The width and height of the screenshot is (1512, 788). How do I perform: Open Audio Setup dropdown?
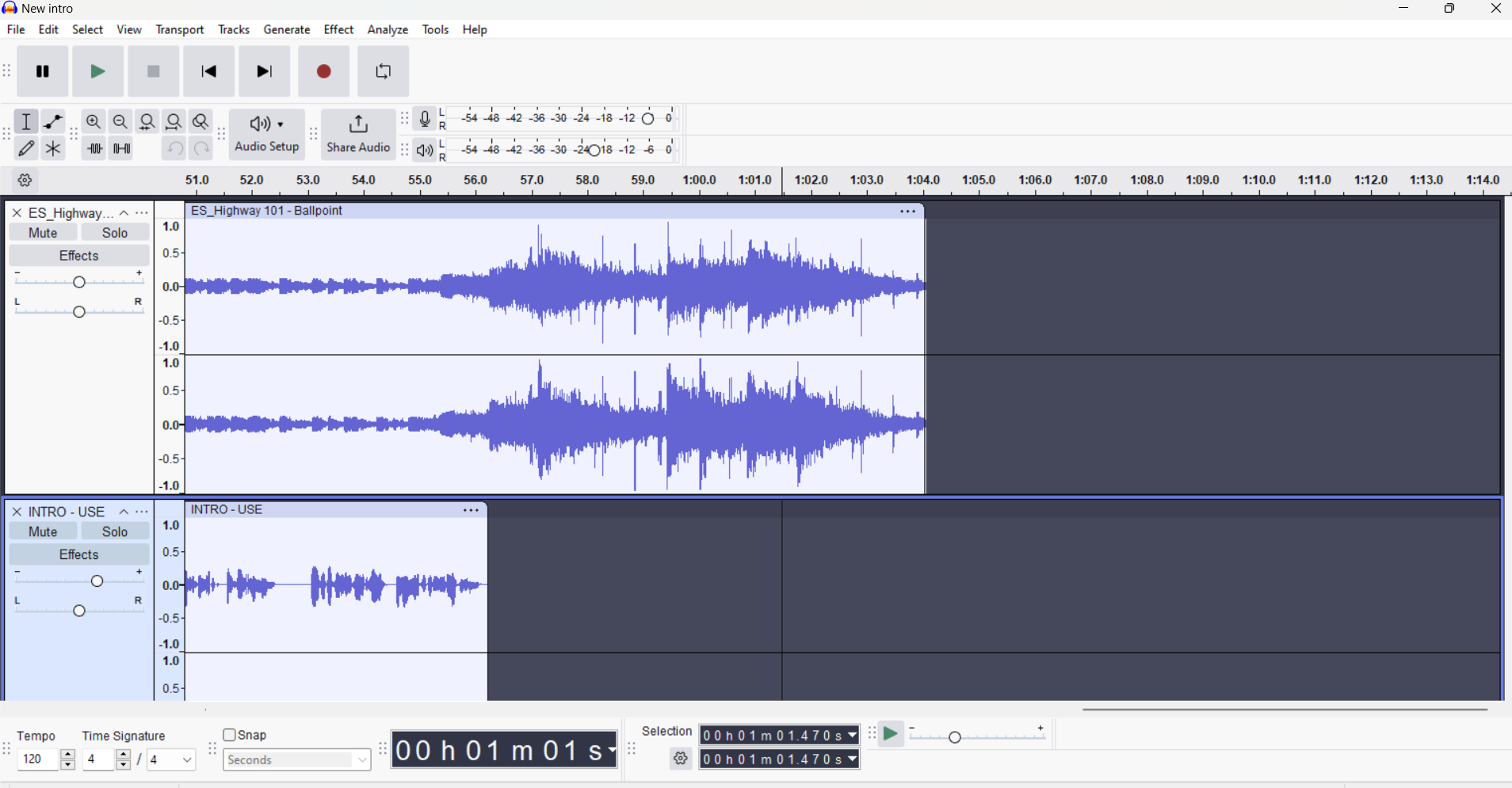pos(267,135)
